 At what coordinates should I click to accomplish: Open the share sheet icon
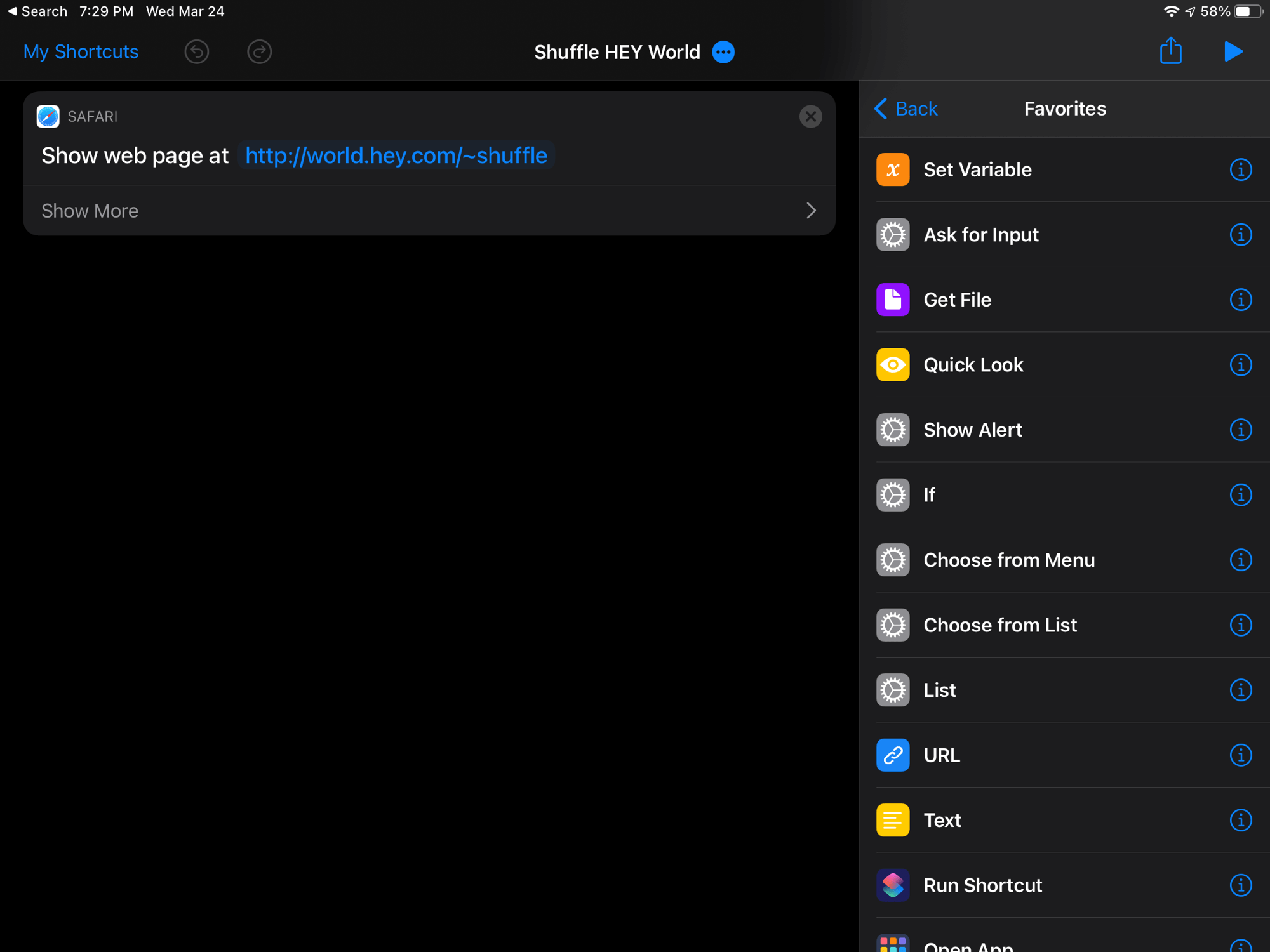pyautogui.click(x=1170, y=50)
